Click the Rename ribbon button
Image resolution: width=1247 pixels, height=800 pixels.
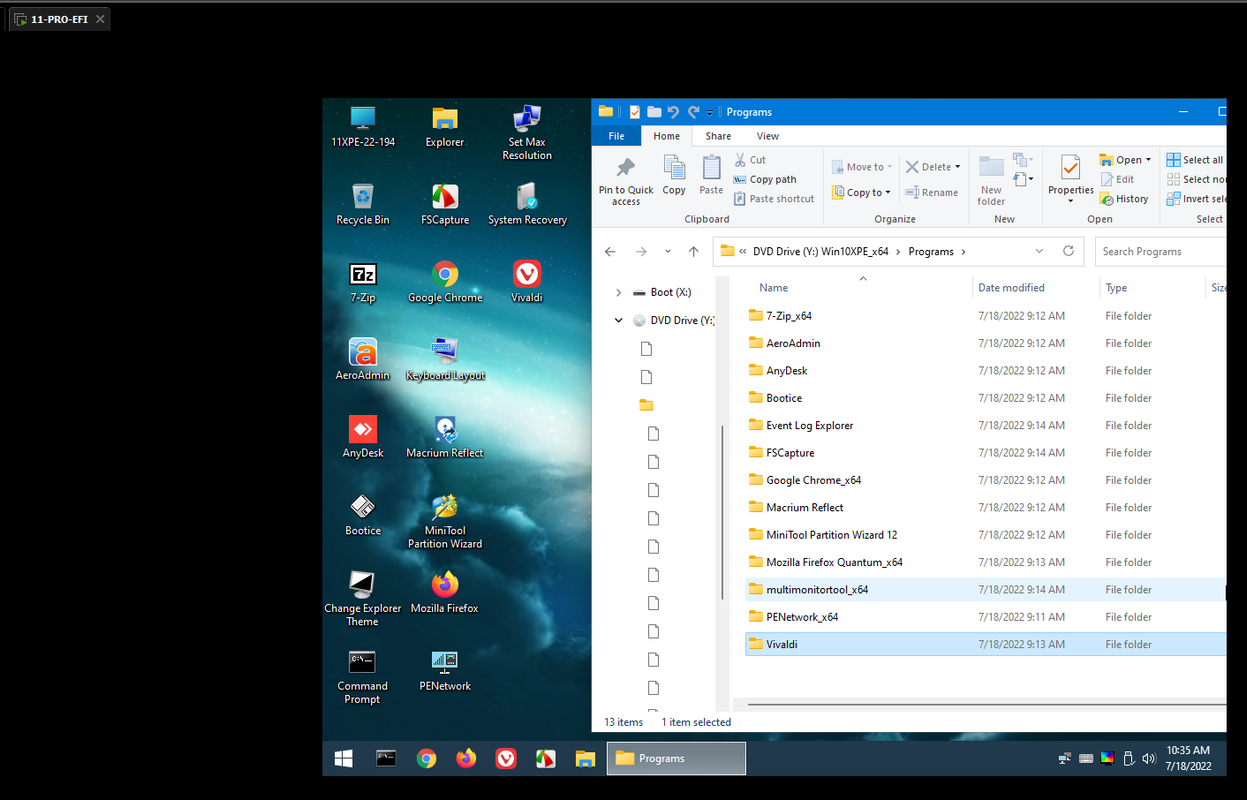[931, 193]
